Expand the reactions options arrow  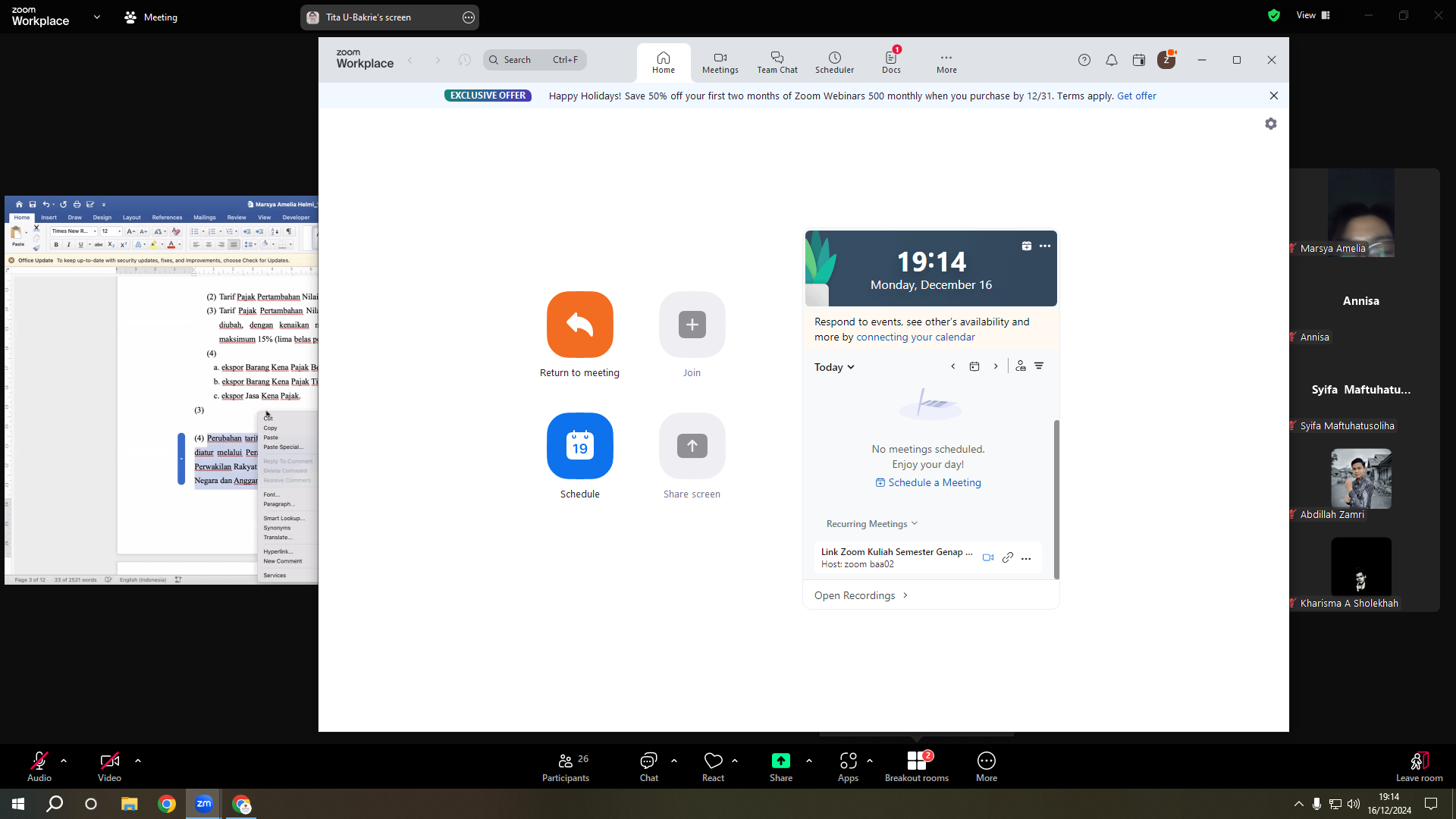tap(735, 761)
